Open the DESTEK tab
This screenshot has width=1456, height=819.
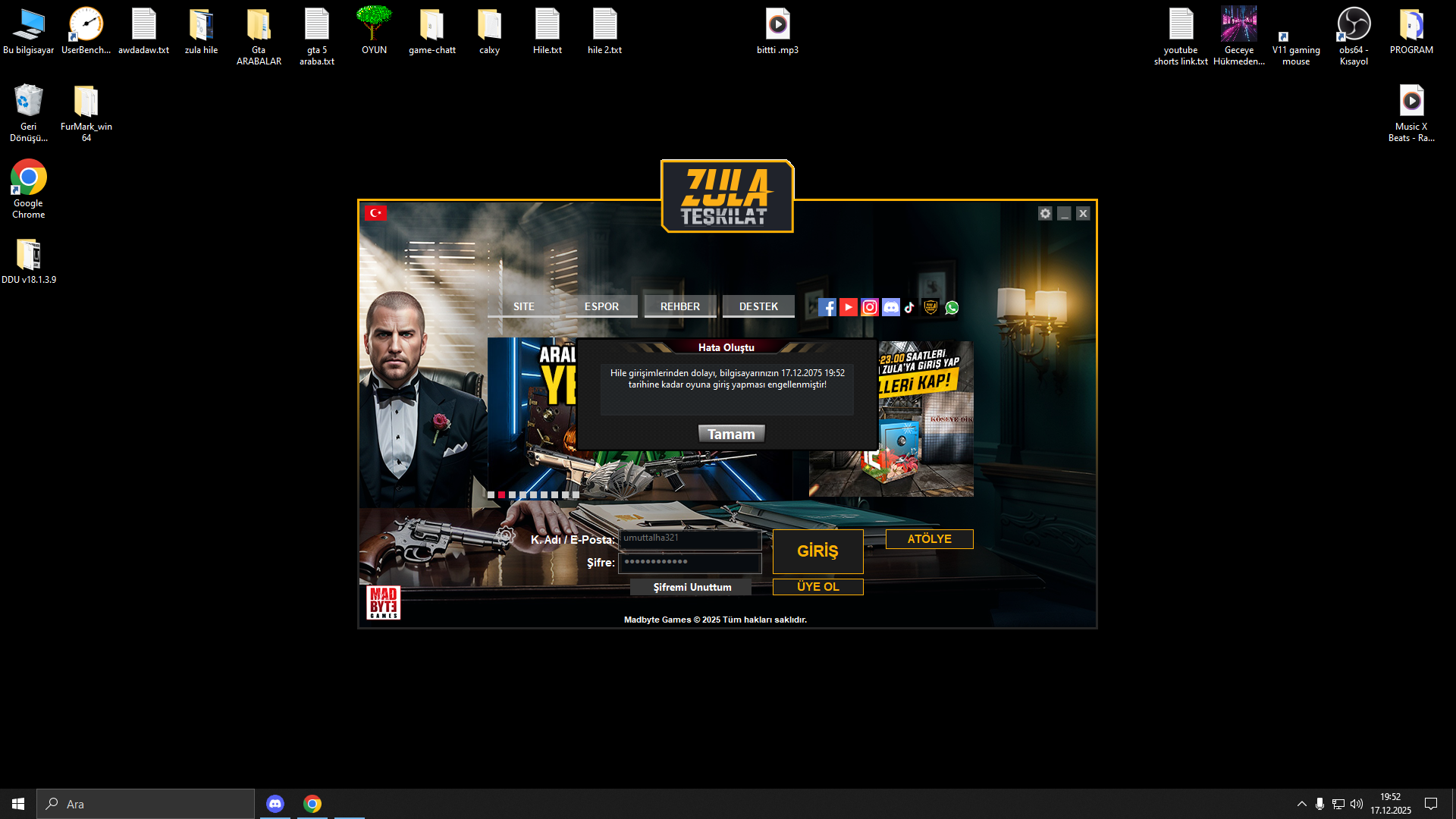[x=758, y=306]
